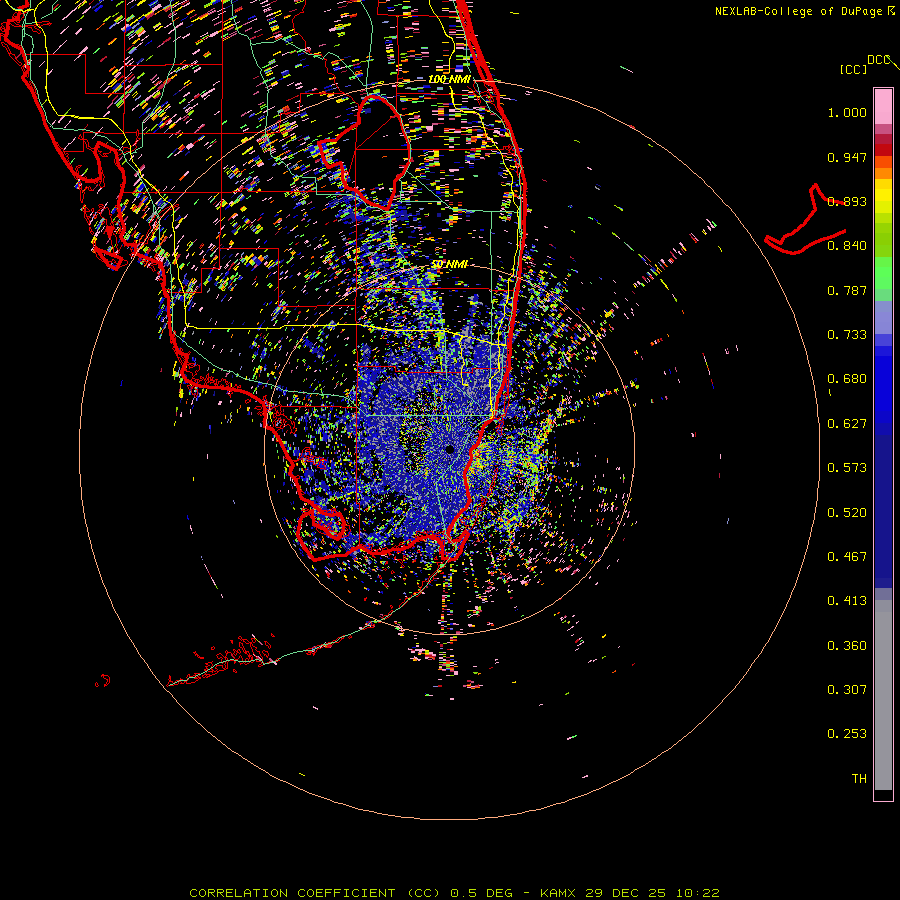Pick the gray color bar segment

[x=883, y=695]
